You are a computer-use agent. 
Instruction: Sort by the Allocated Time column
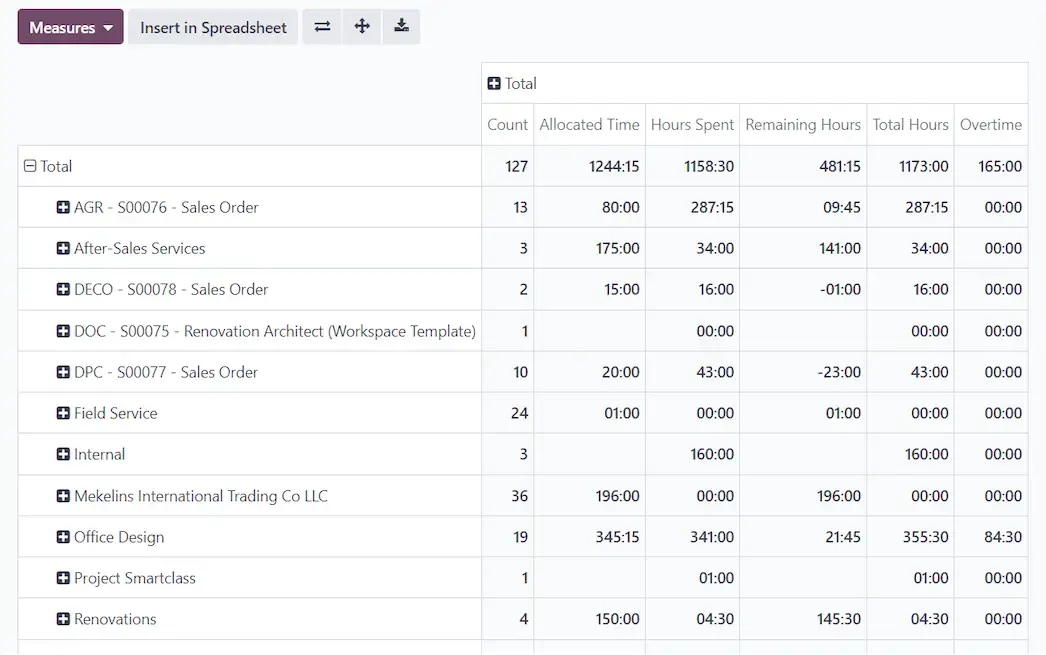[x=589, y=124]
